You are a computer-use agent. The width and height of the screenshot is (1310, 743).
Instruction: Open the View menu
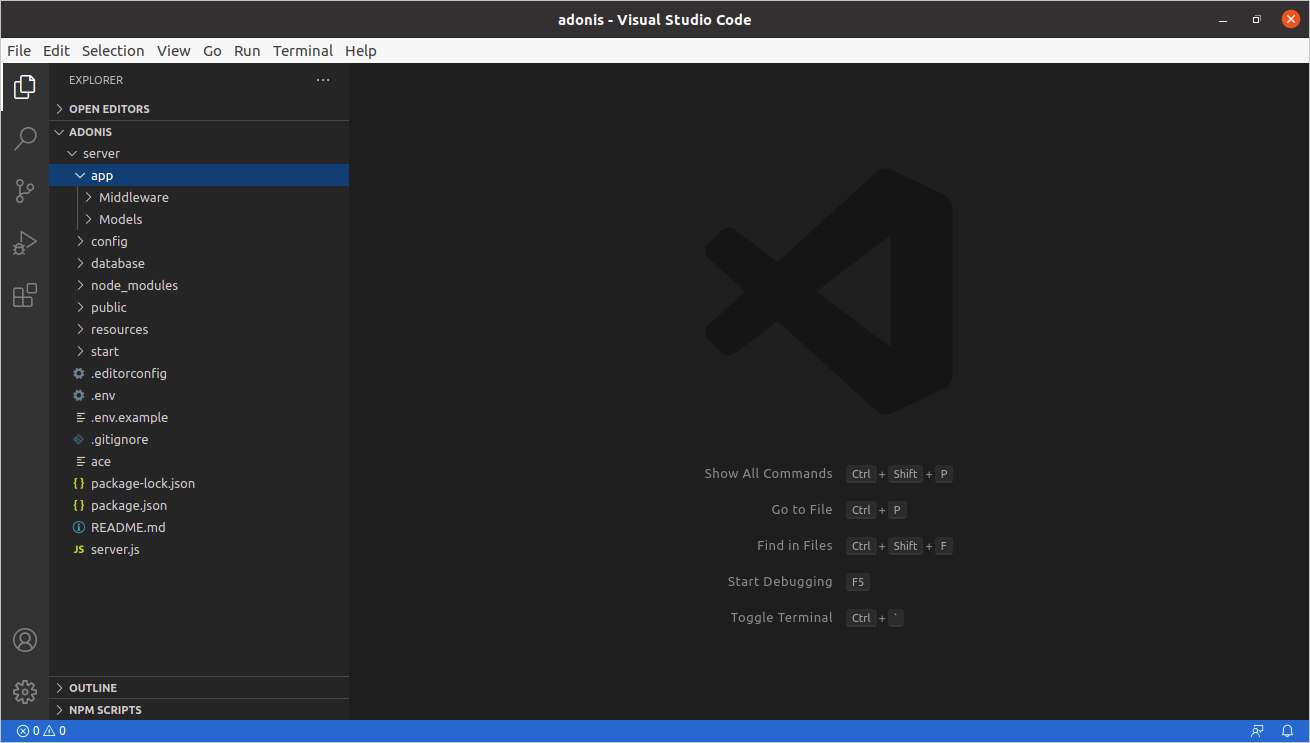(174, 51)
